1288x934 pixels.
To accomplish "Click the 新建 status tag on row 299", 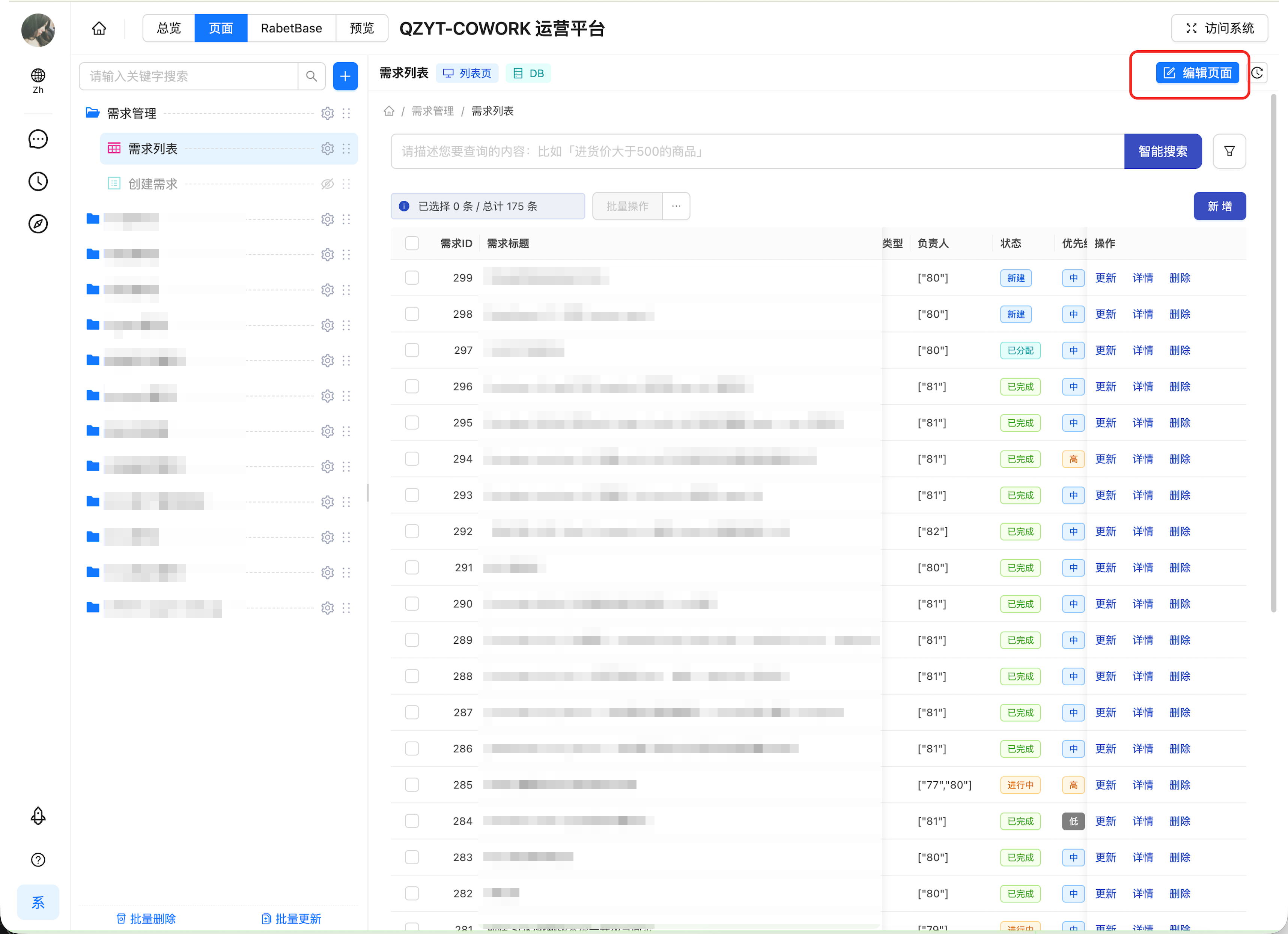I will pyautogui.click(x=1016, y=278).
